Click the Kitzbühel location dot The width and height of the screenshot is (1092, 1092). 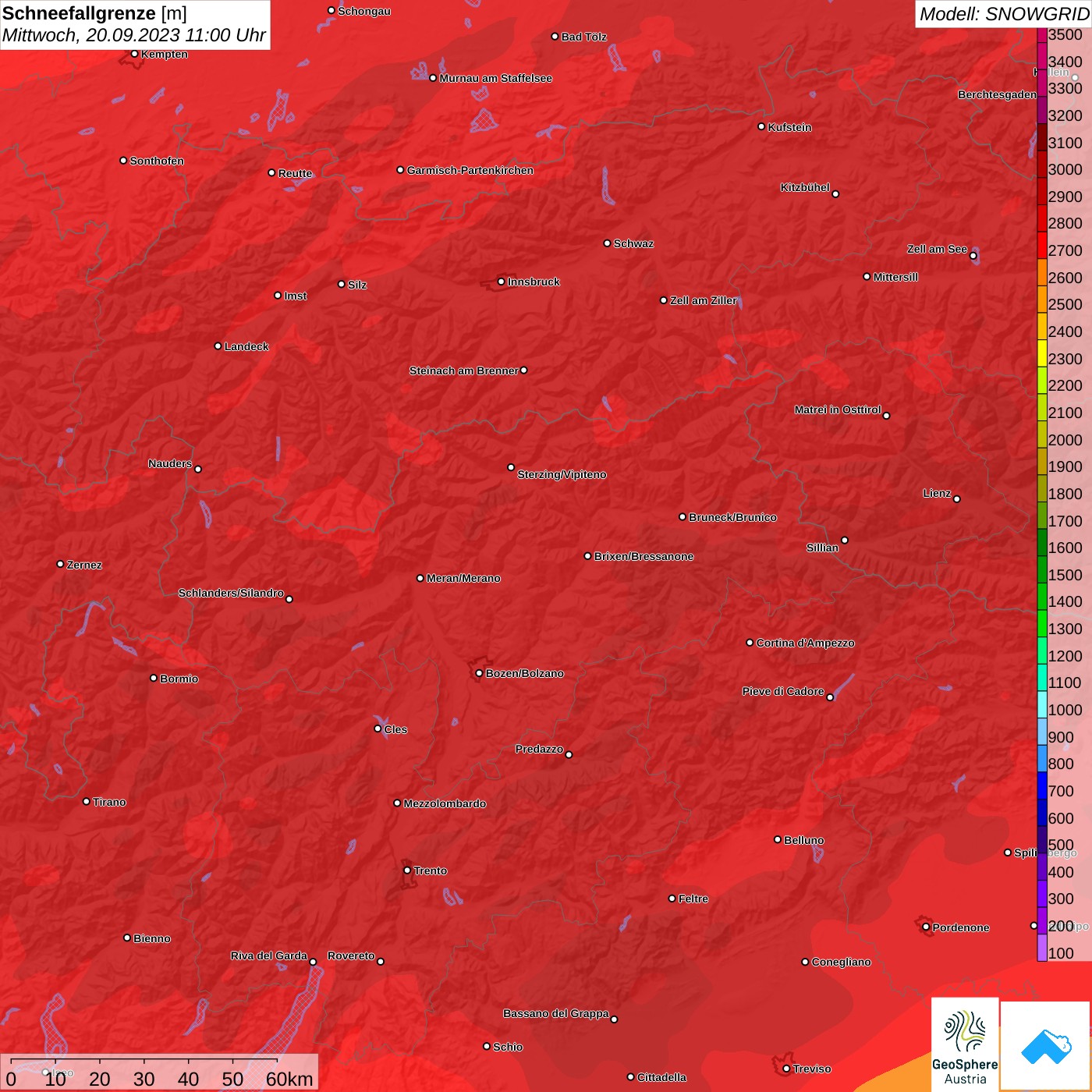coord(835,193)
